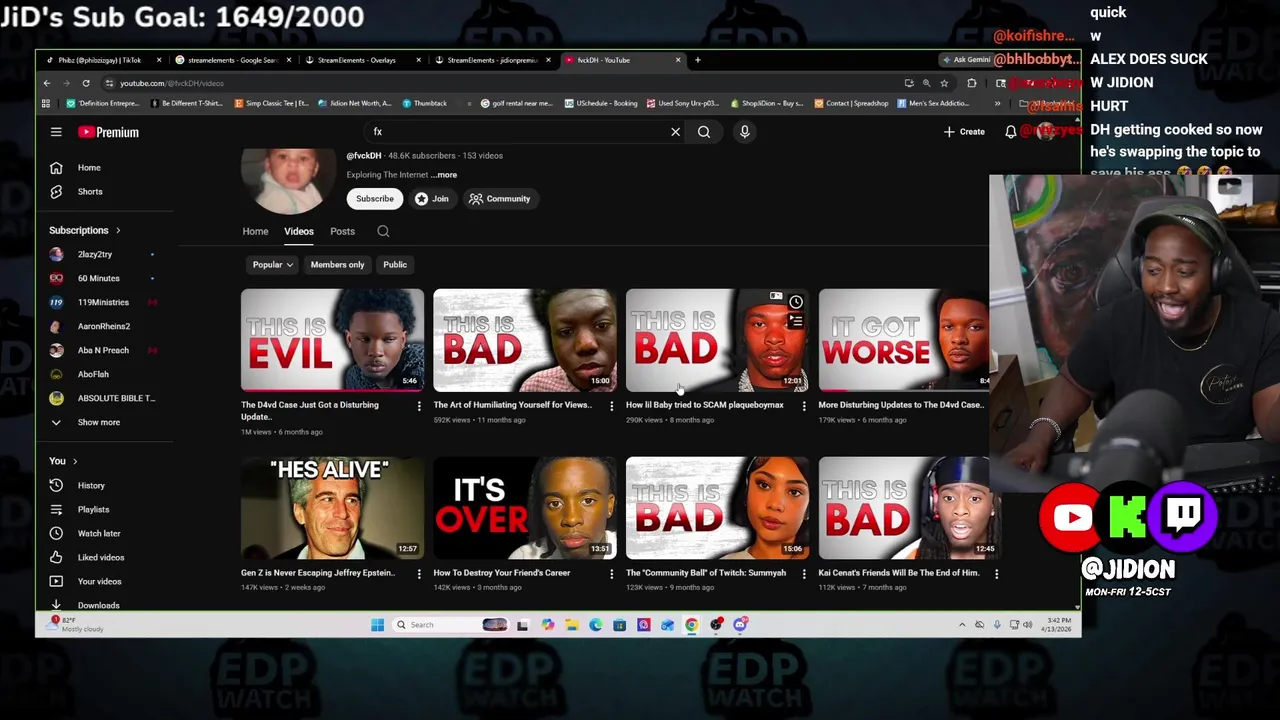The image size is (1280, 720).
Task: Bookmark this page with star icon
Action: [x=944, y=83]
